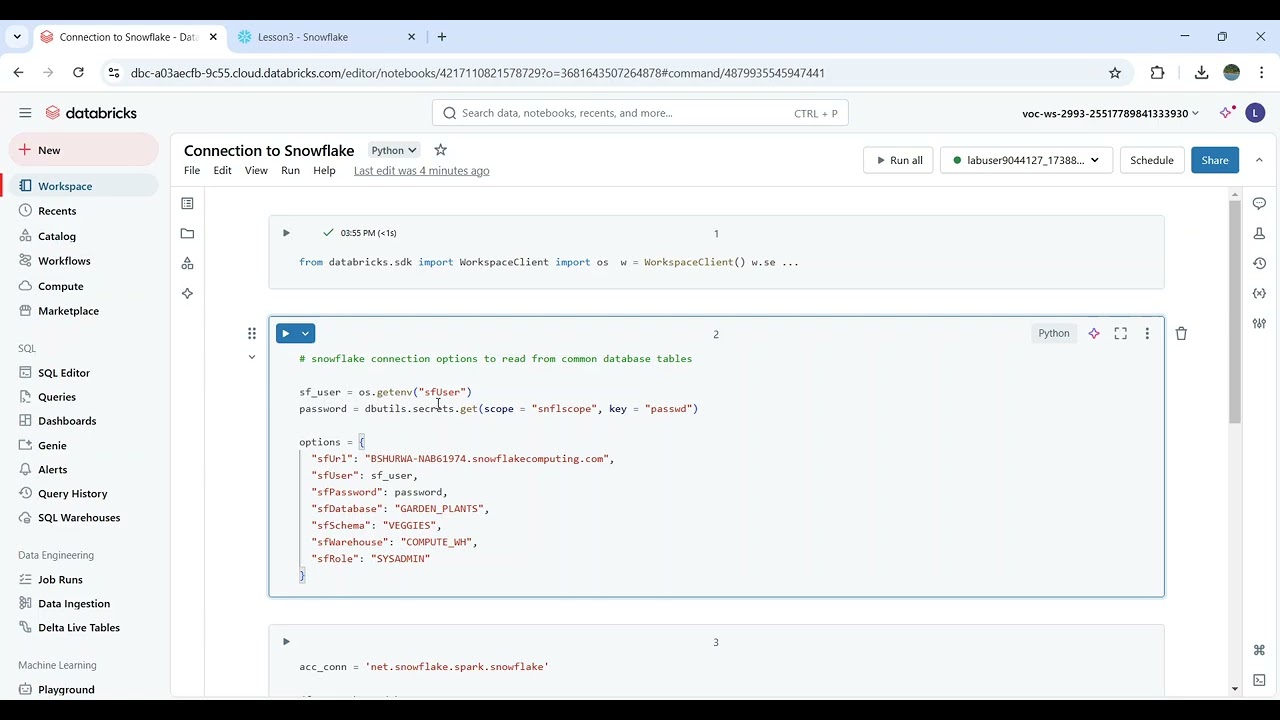
Task: Grab the cell 2 drag handle
Action: [x=252, y=333]
